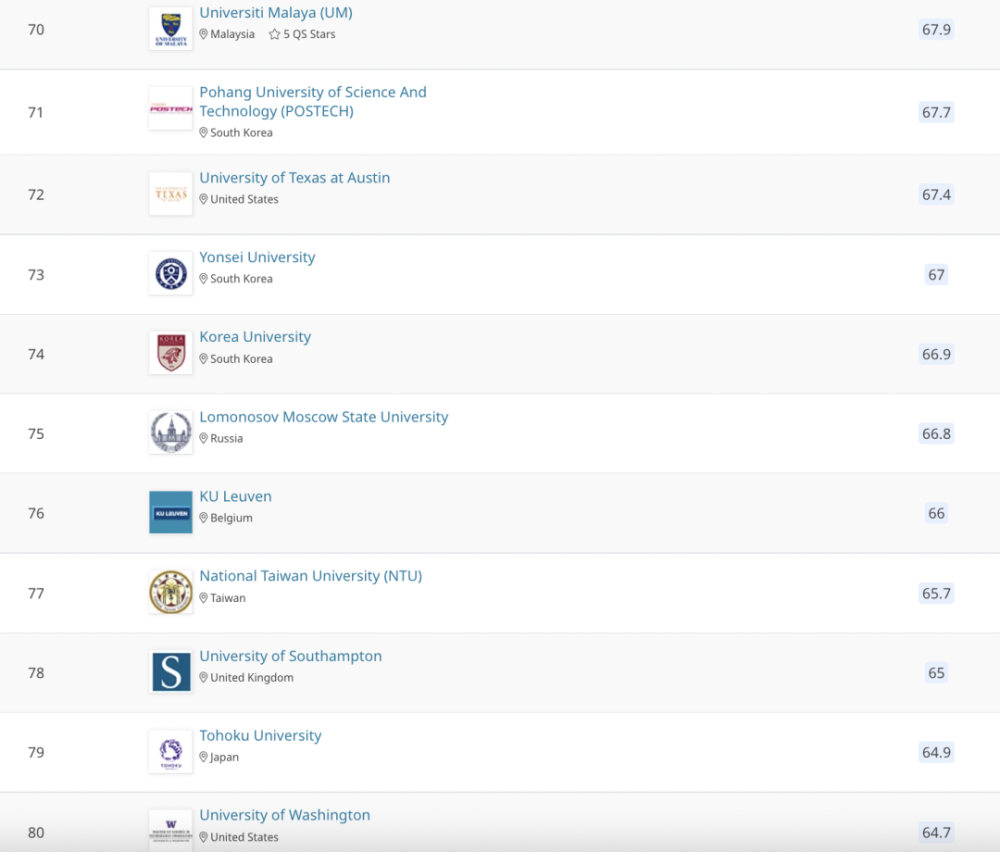Click the Malaysia country label
This screenshot has width=1000, height=852.
[x=232, y=34]
